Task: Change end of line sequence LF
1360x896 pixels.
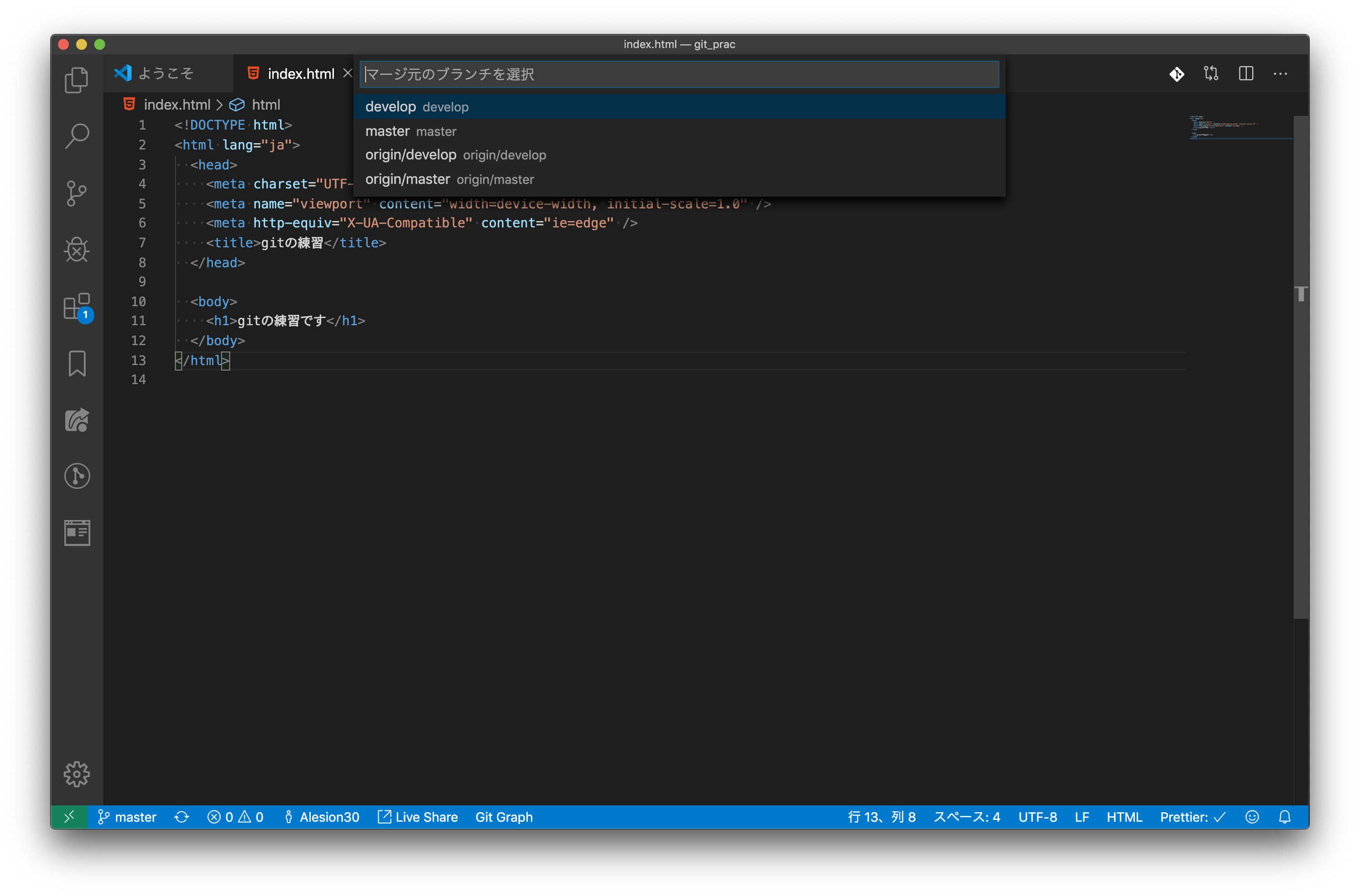Action: 1082,817
